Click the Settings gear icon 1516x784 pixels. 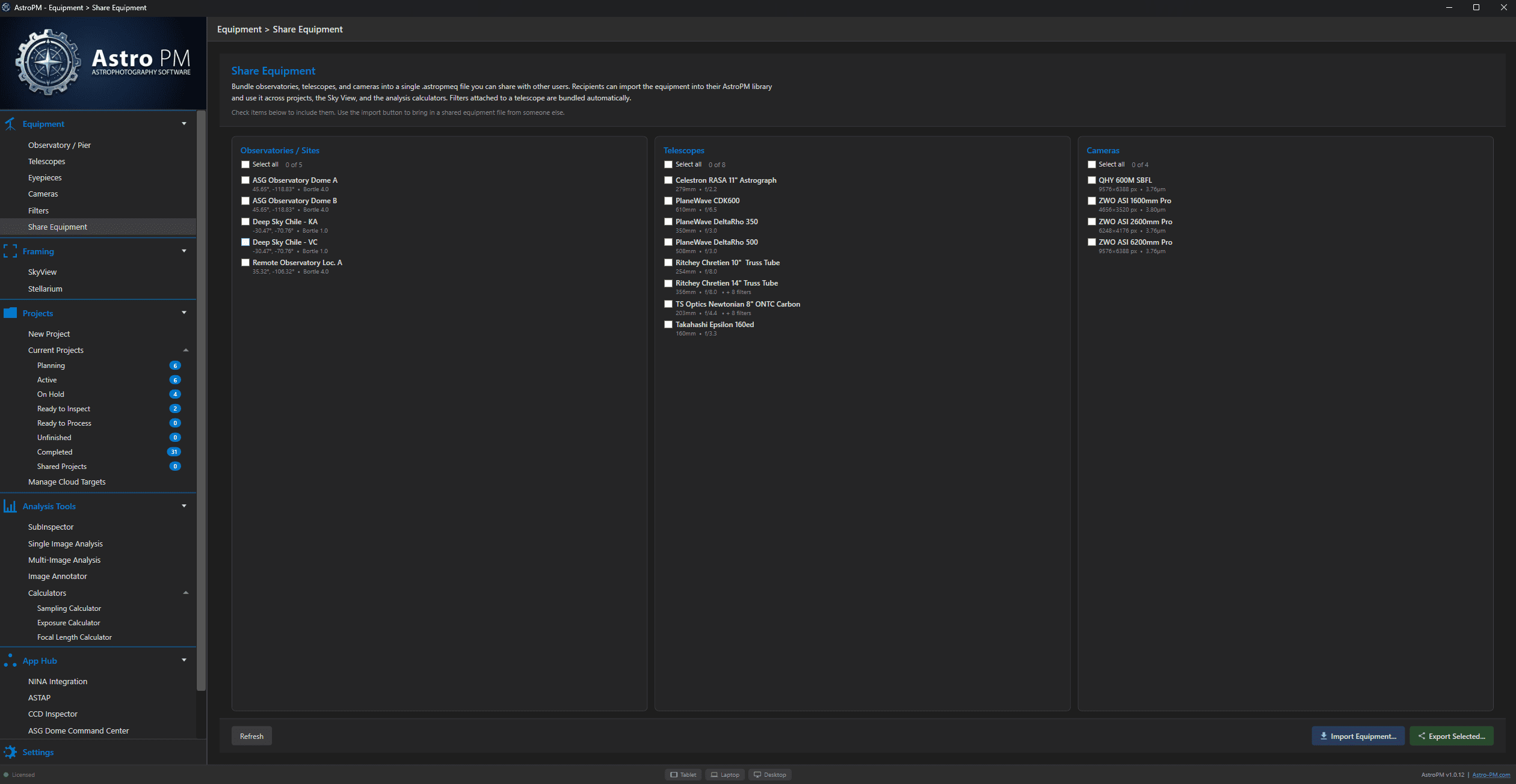click(10, 752)
